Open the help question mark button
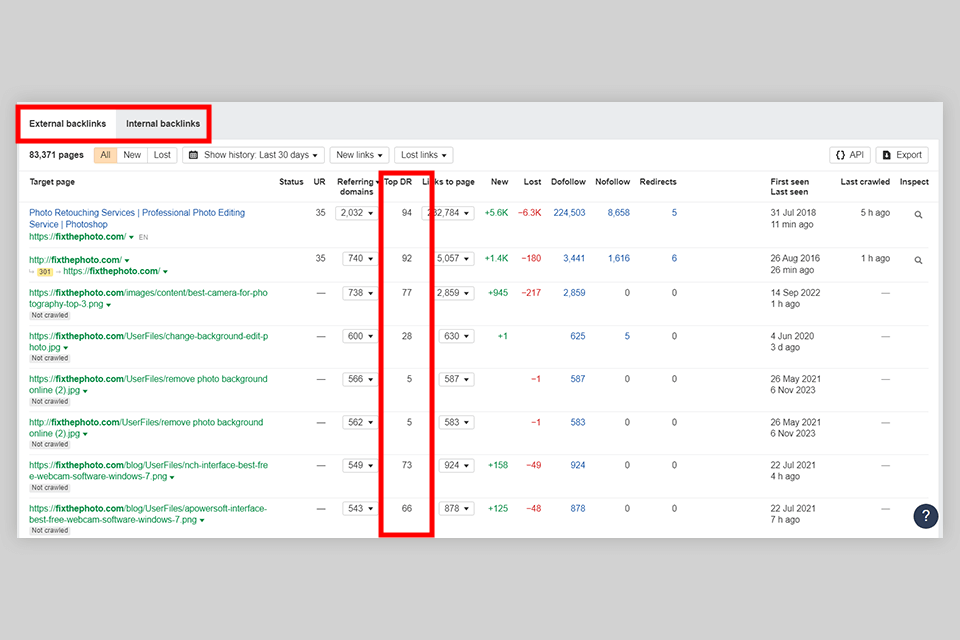Image resolution: width=960 pixels, height=640 pixels. click(925, 516)
